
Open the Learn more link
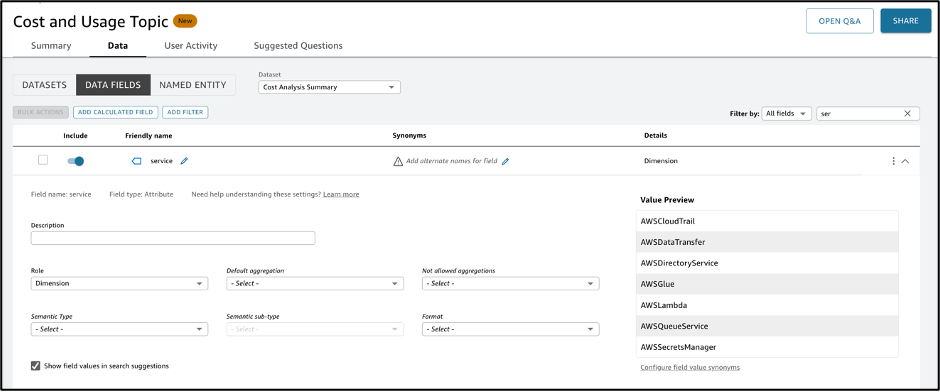(x=341, y=194)
